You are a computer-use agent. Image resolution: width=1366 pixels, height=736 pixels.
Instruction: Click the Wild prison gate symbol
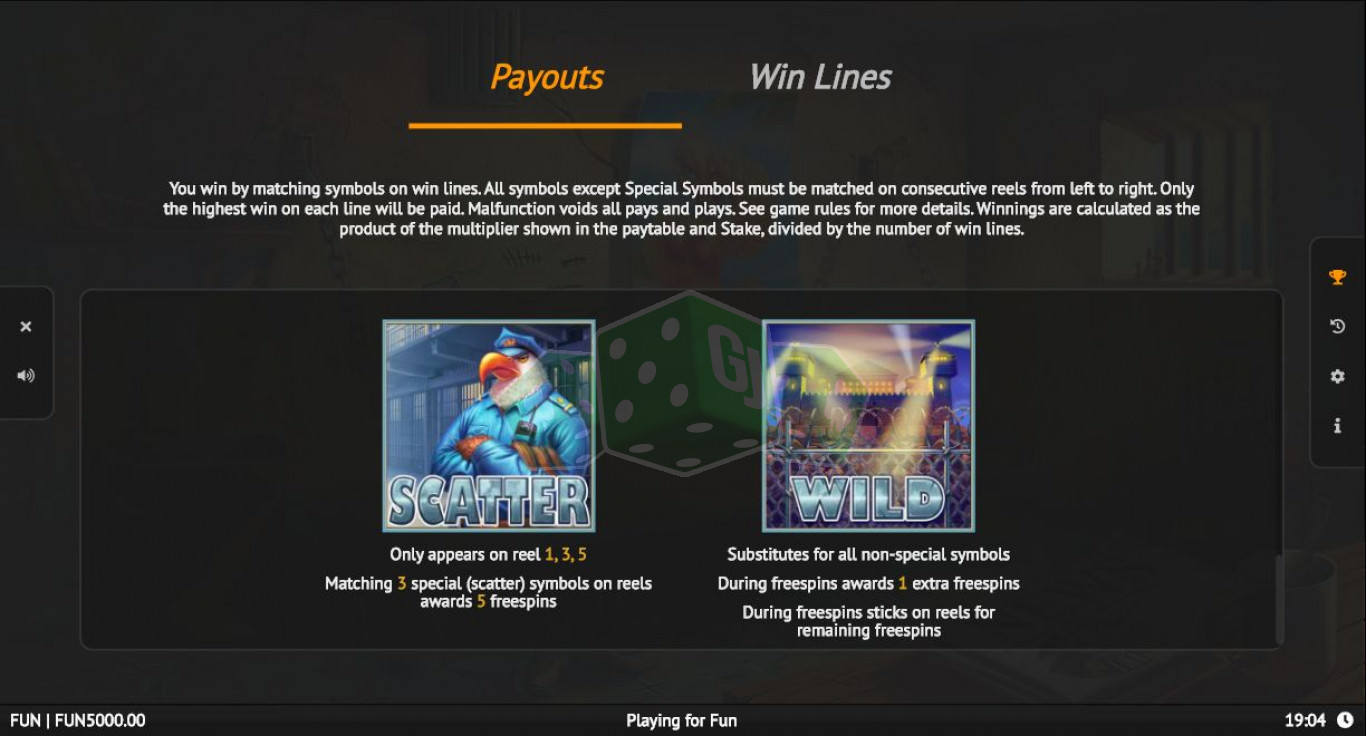point(869,426)
